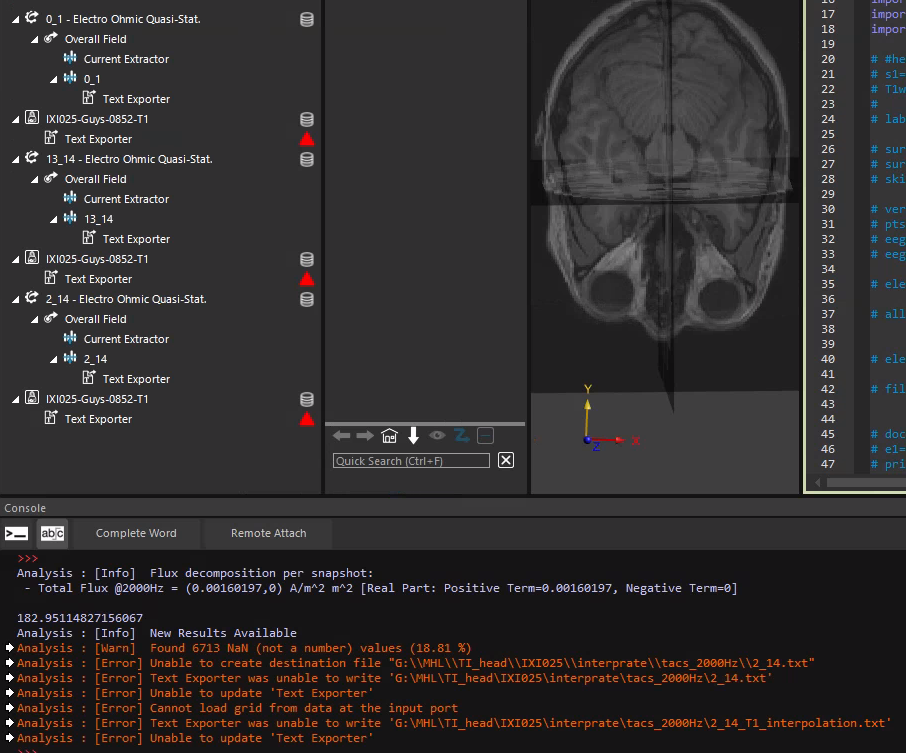Select Current Extractor under 0_1 - Electro Ohmic
This screenshot has width=906, height=753.
[x=126, y=59]
